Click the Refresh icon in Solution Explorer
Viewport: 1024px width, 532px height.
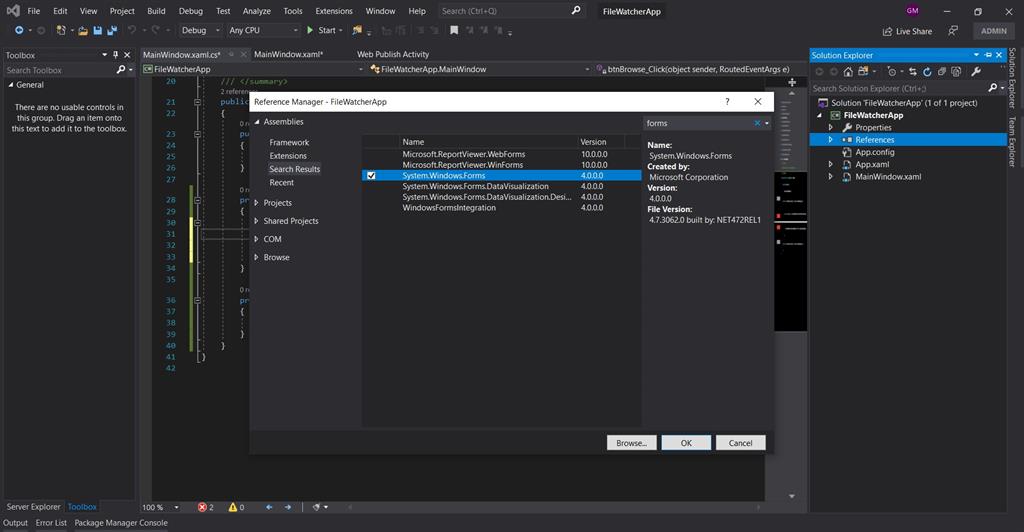[927, 72]
